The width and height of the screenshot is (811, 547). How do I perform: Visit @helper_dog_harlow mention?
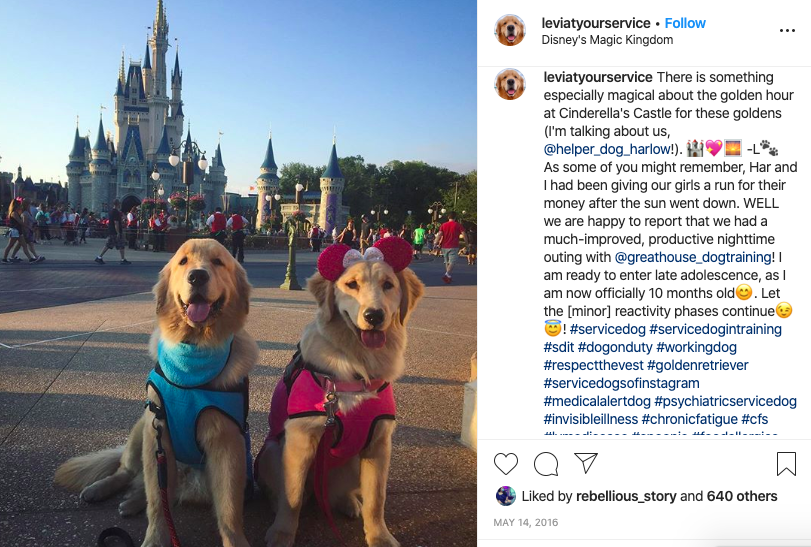click(609, 149)
